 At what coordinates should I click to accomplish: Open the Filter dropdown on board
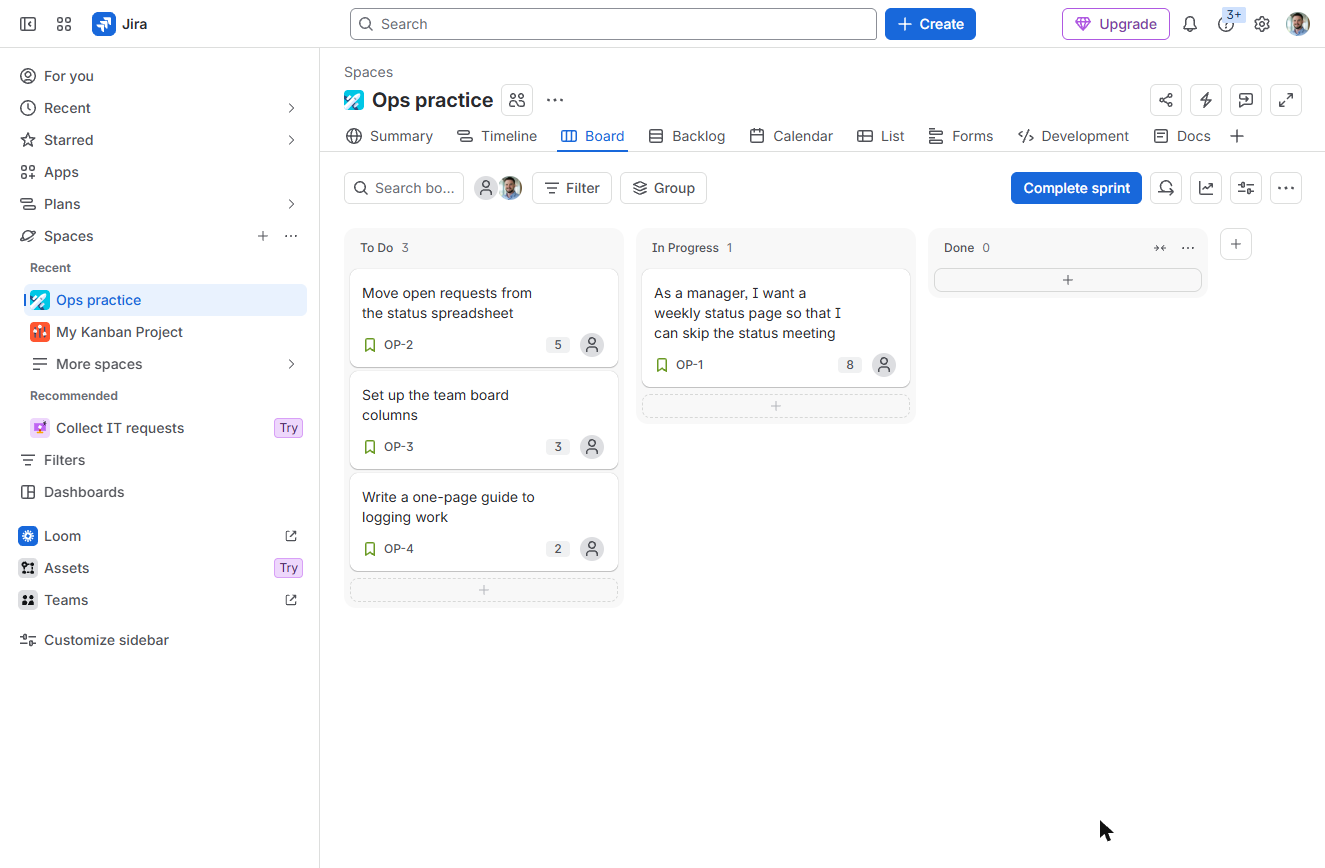click(x=572, y=188)
